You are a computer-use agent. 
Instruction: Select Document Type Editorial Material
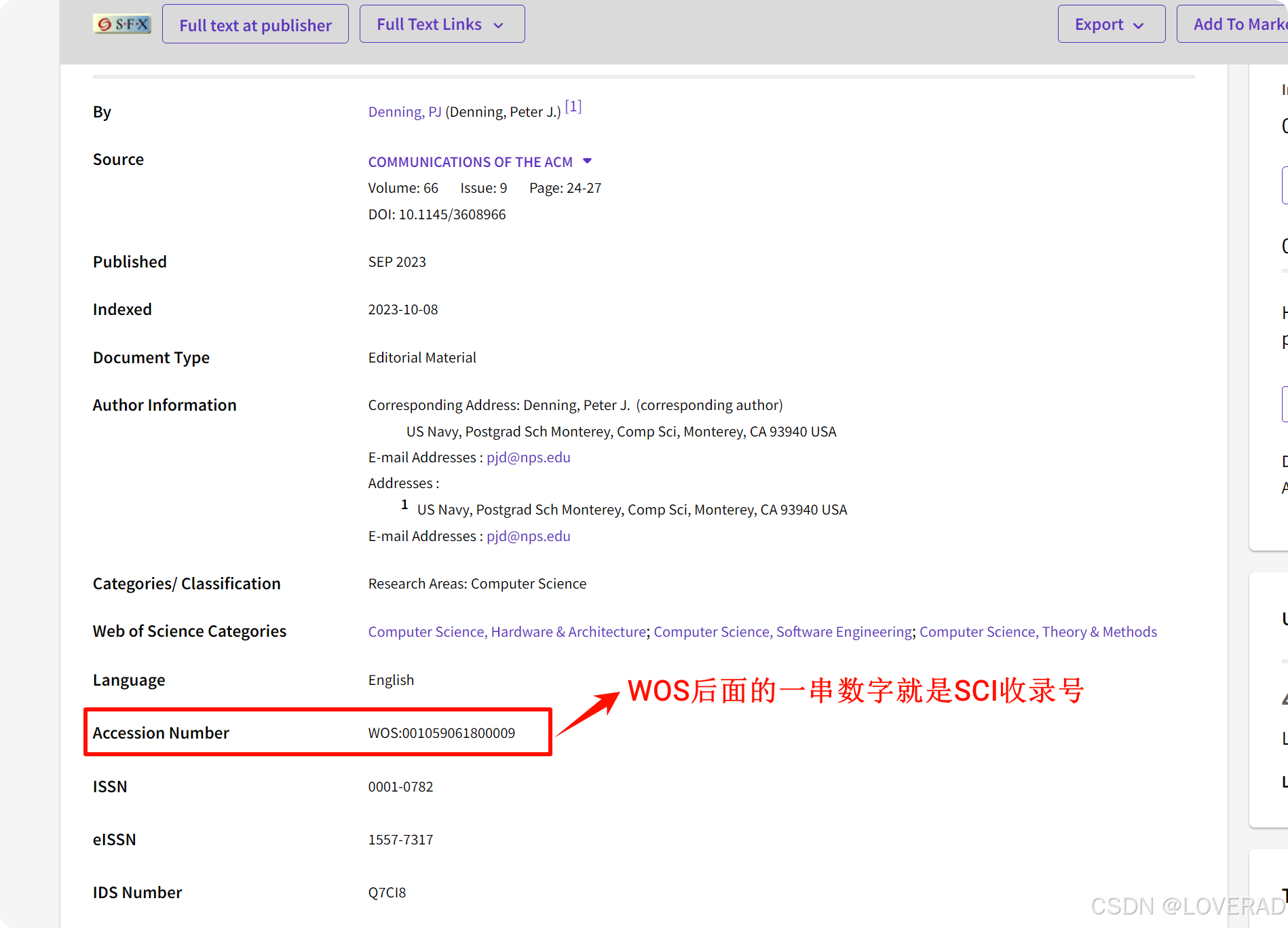422,358
